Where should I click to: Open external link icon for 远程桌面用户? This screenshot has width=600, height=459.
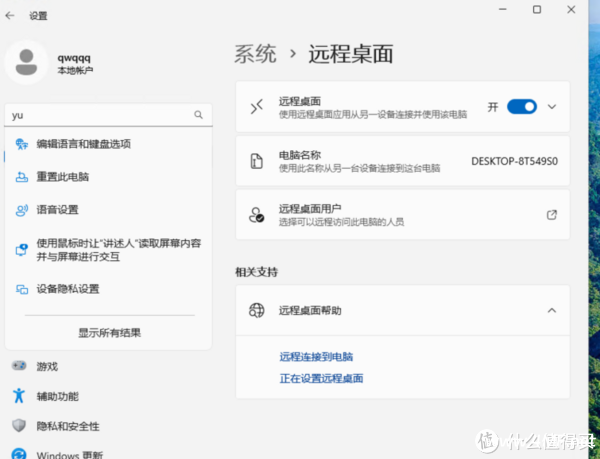click(x=551, y=214)
